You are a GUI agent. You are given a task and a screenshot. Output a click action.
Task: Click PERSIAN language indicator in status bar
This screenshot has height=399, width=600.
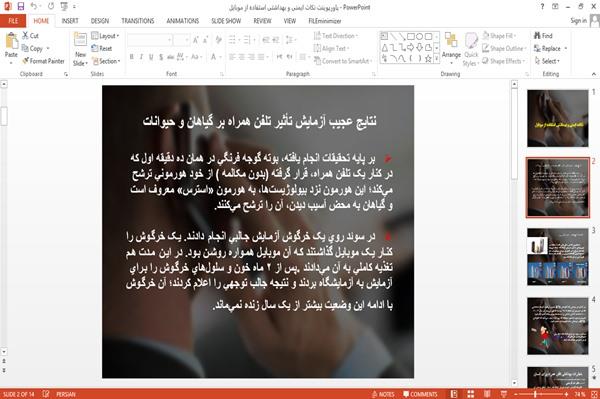click(66, 394)
